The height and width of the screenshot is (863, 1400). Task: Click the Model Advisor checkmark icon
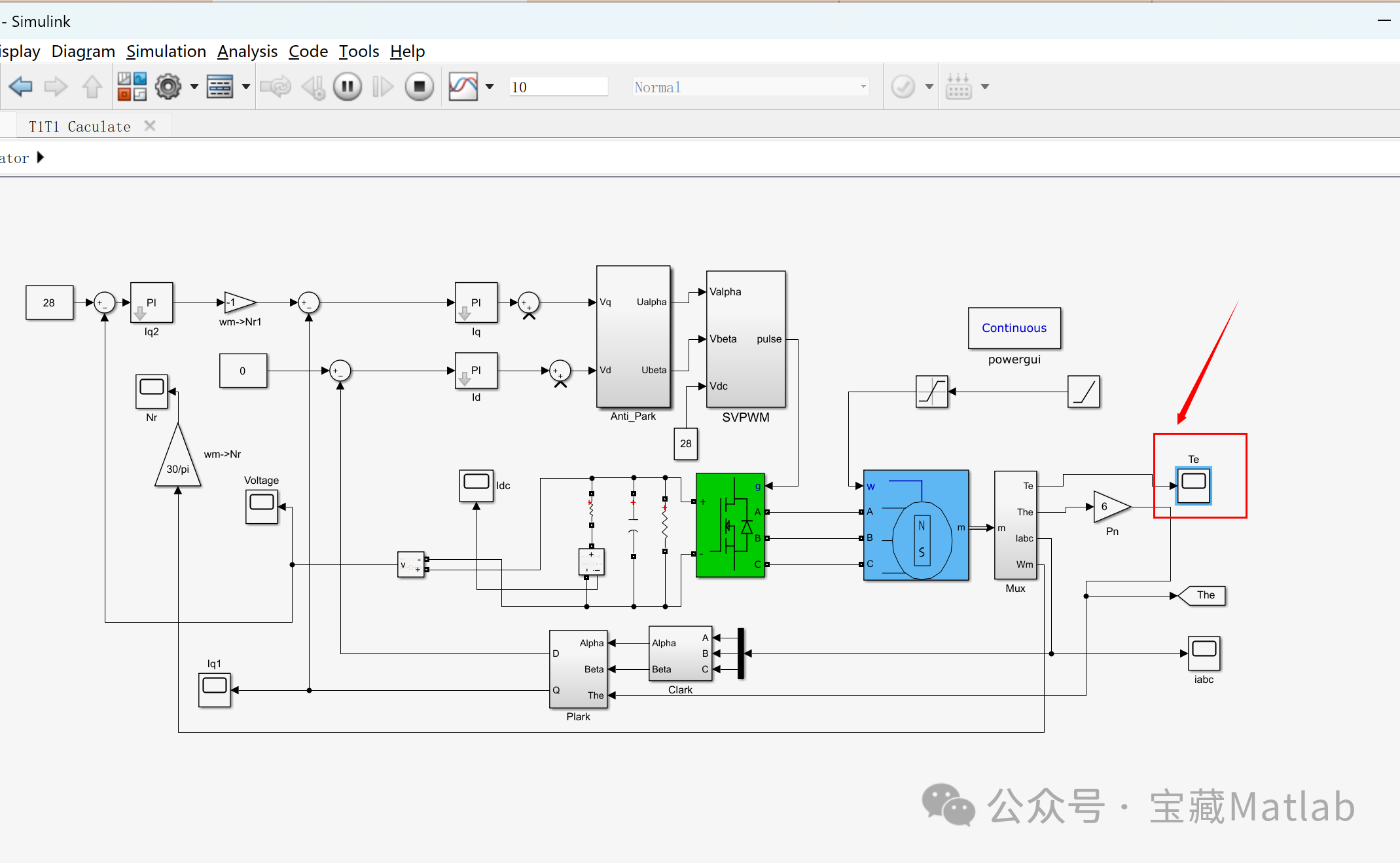[903, 86]
